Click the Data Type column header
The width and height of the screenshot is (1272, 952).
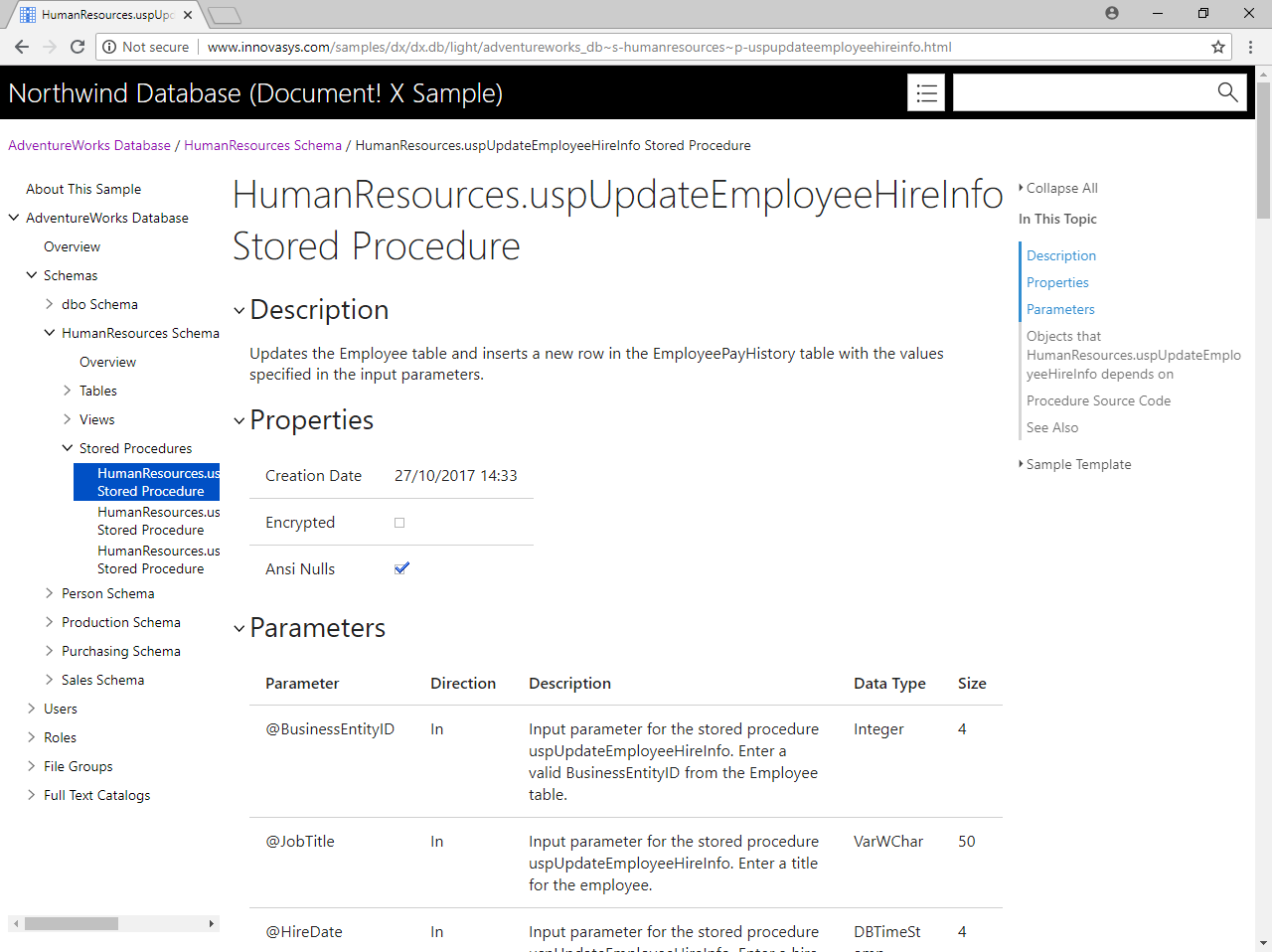(x=889, y=684)
